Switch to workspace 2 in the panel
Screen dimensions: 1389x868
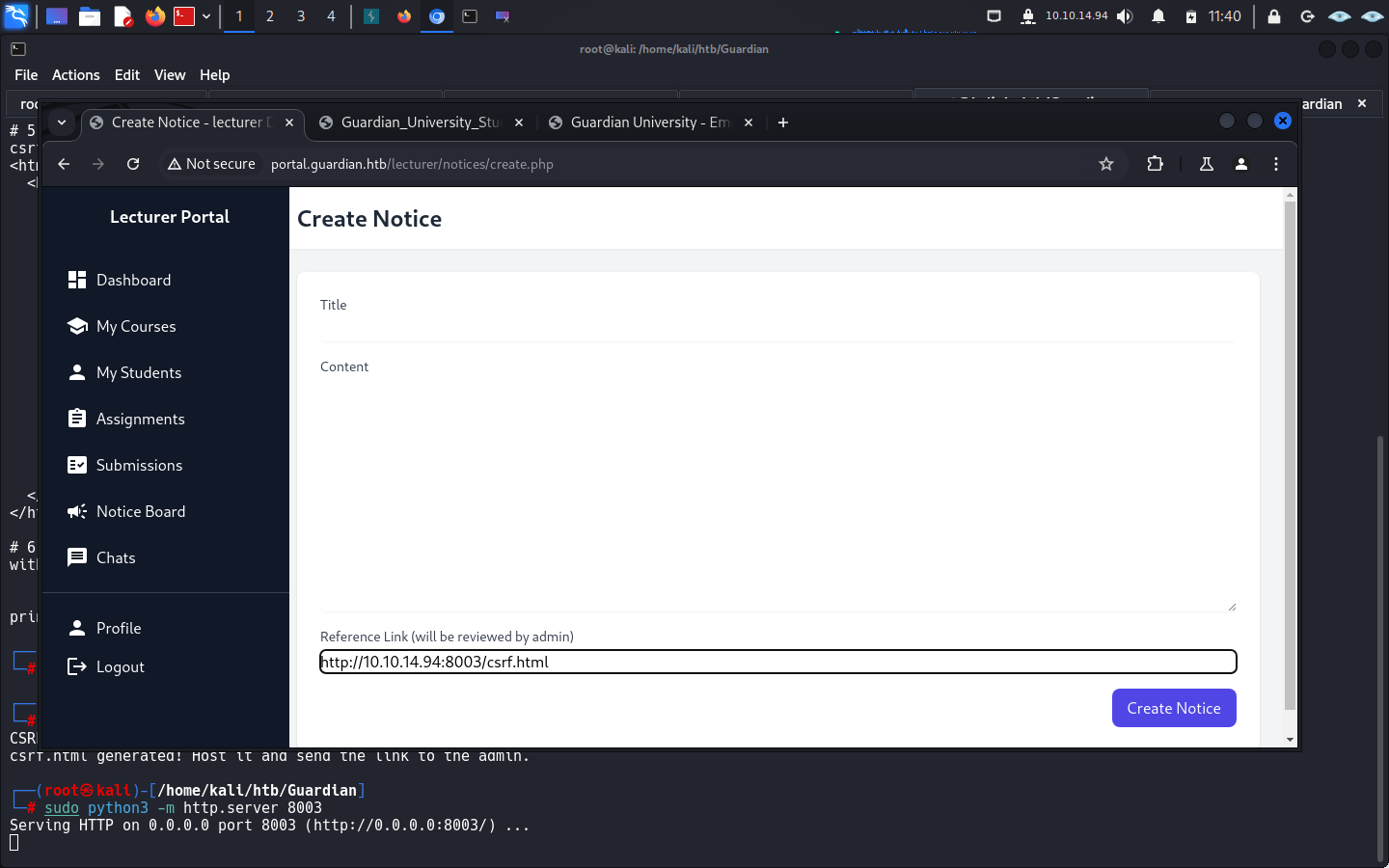(x=270, y=16)
